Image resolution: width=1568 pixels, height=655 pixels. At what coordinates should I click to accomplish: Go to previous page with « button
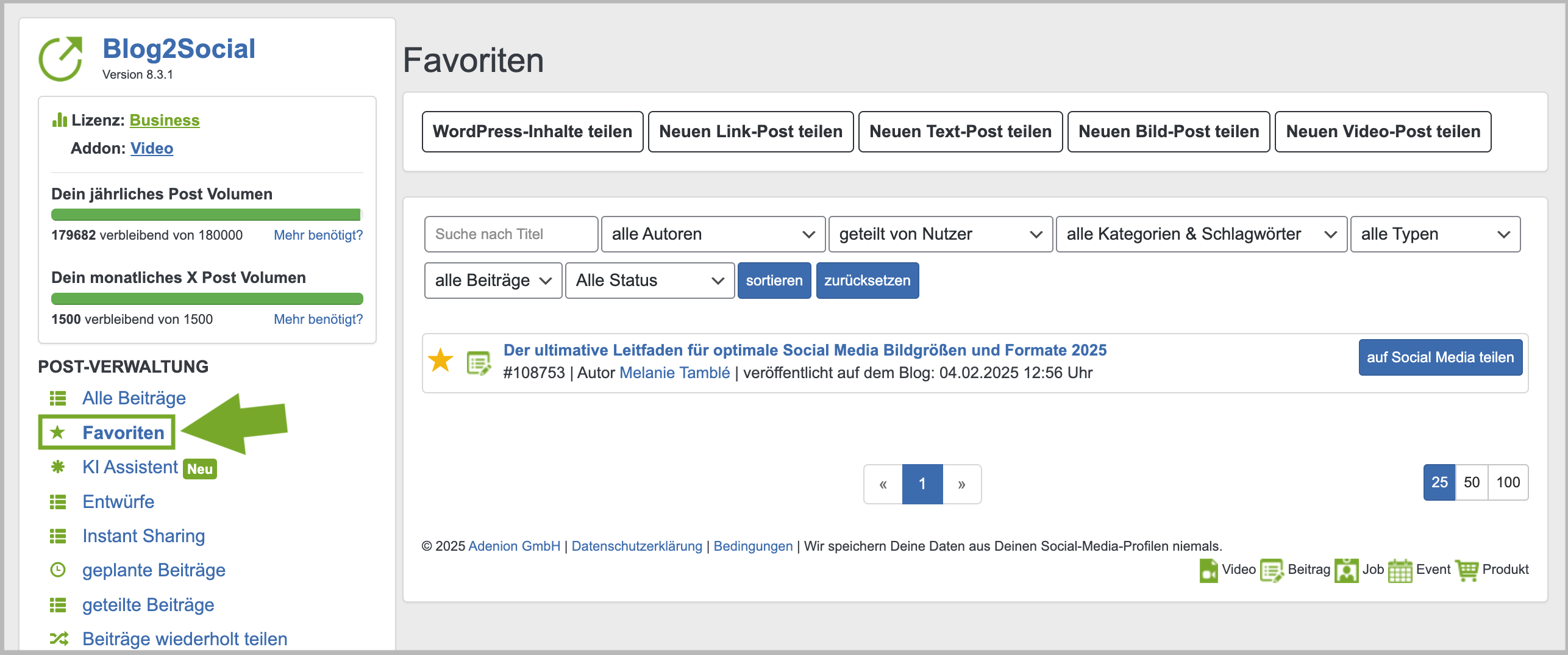883,484
